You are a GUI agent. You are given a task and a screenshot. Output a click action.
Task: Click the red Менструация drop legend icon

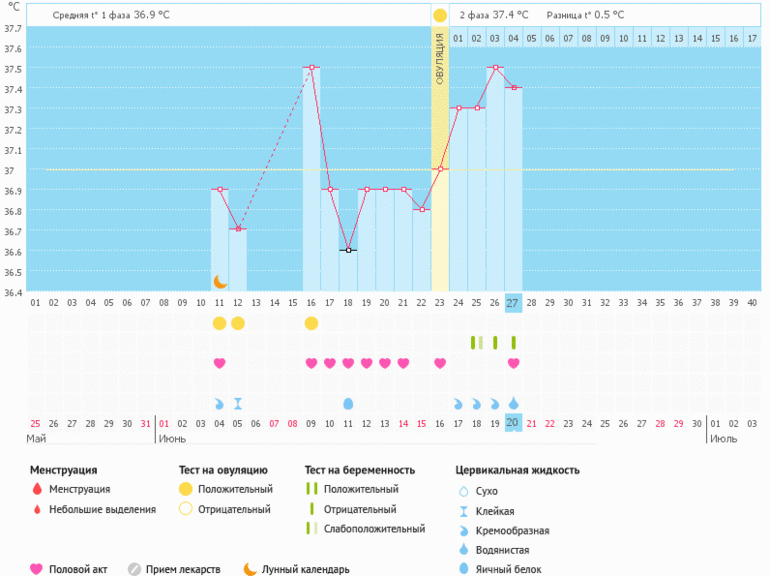click(x=37, y=489)
